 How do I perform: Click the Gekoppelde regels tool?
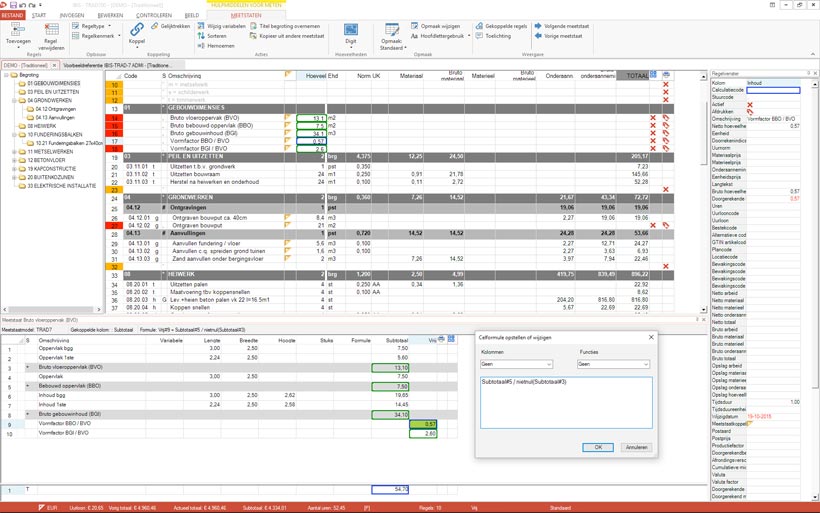pyautogui.click(x=501, y=26)
